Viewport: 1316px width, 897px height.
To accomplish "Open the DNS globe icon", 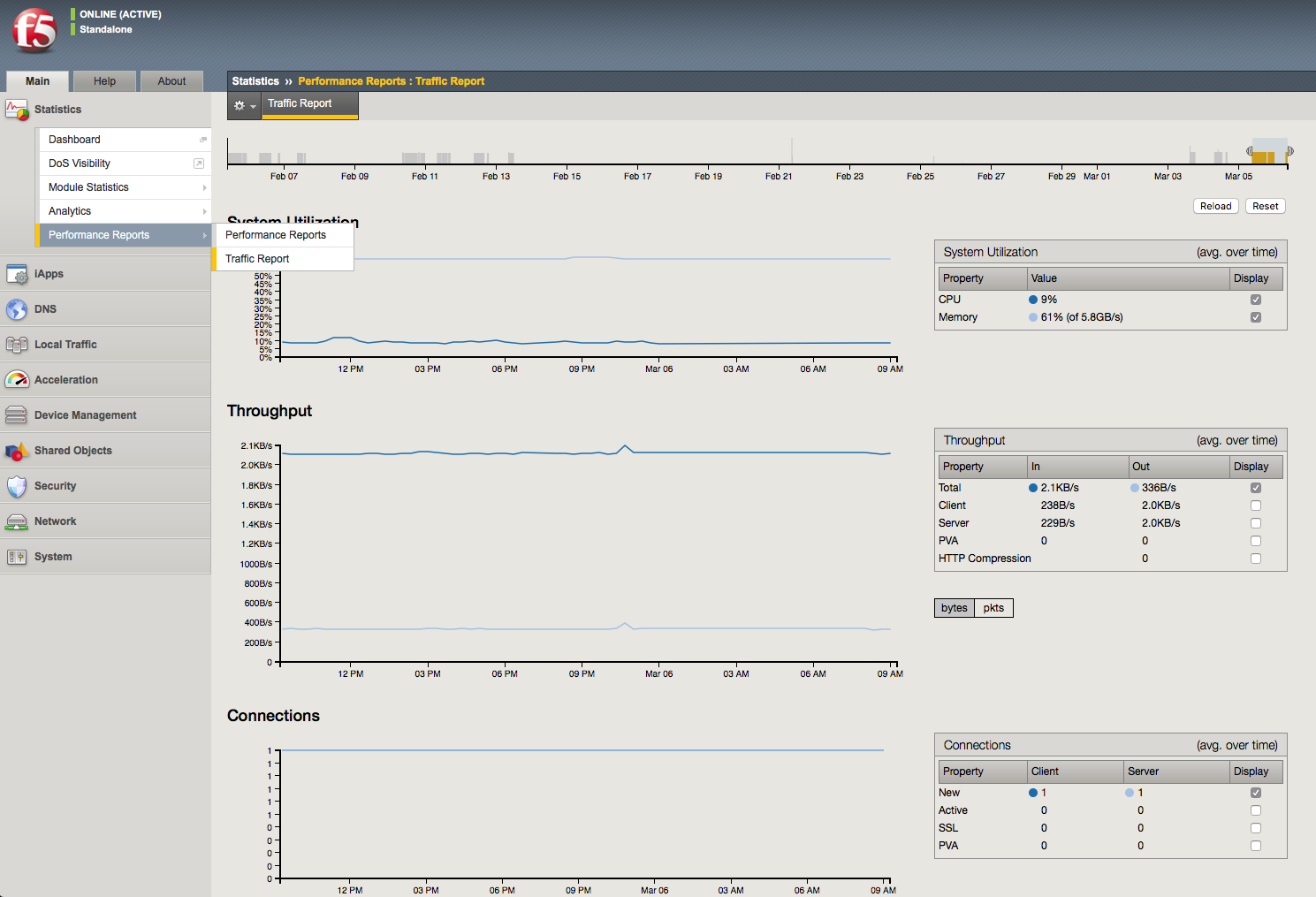I will coord(17,309).
